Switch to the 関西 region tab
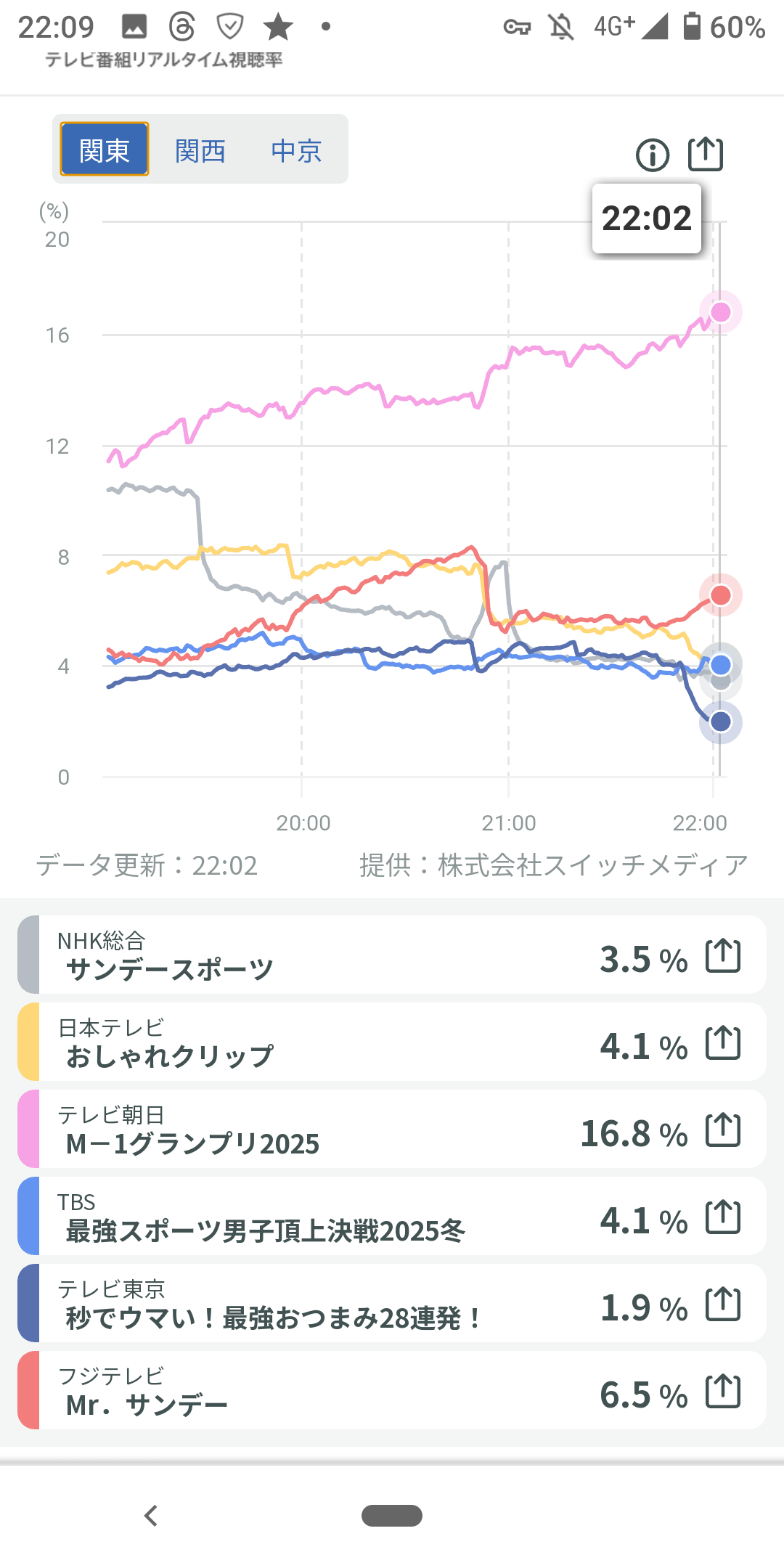This screenshot has width=784, height=1568. [200, 151]
